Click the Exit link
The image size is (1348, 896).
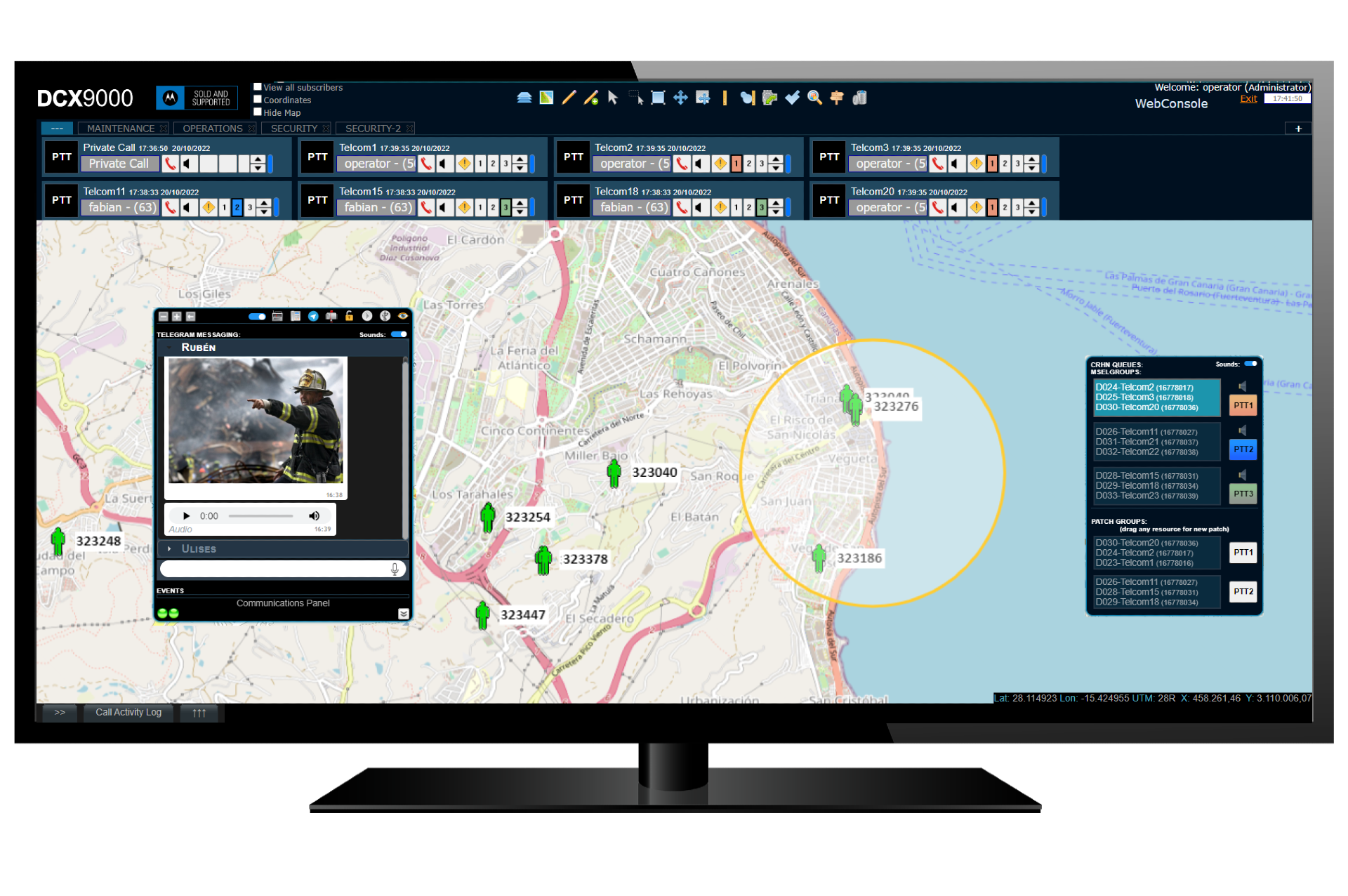pos(1248,99)
